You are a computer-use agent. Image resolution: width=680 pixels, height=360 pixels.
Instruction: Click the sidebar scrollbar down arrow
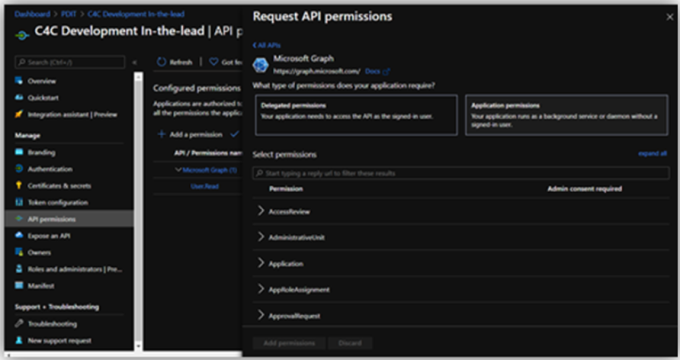click(x=138, y=346)
